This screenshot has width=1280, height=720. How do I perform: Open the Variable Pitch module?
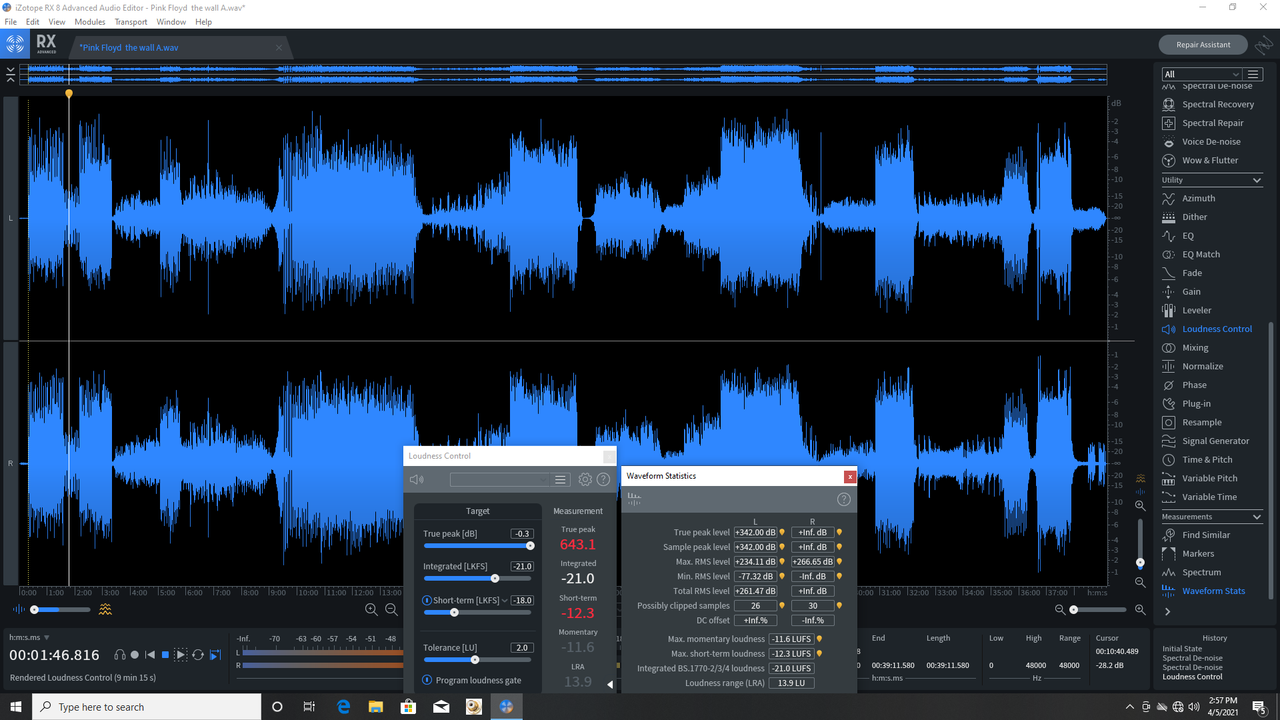(1199, 478)
